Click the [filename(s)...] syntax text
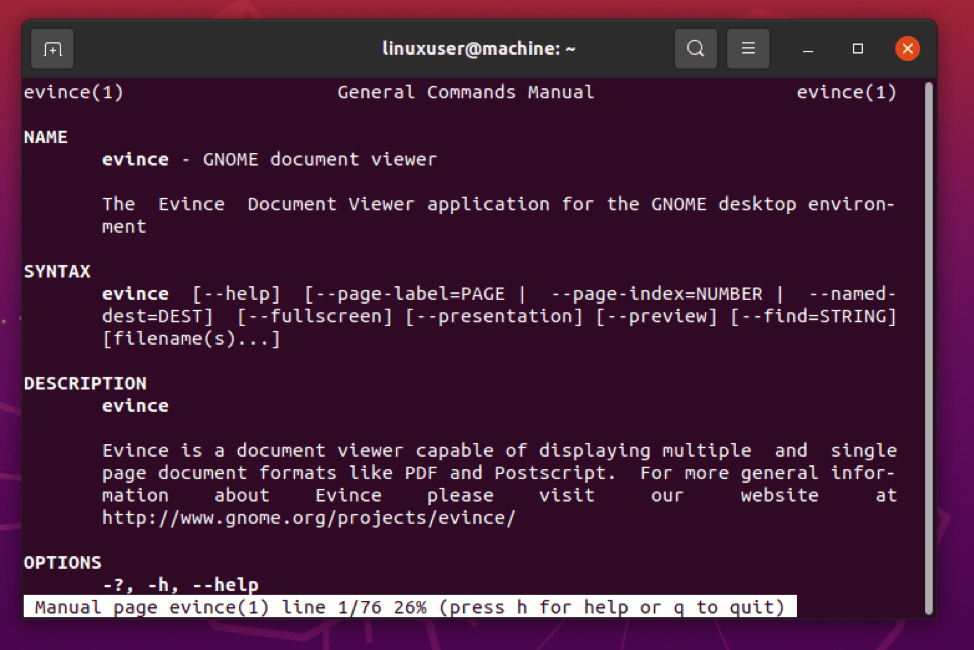Image resolution: width=974 pixels, height=650 pixels. (x=191, y=339)
